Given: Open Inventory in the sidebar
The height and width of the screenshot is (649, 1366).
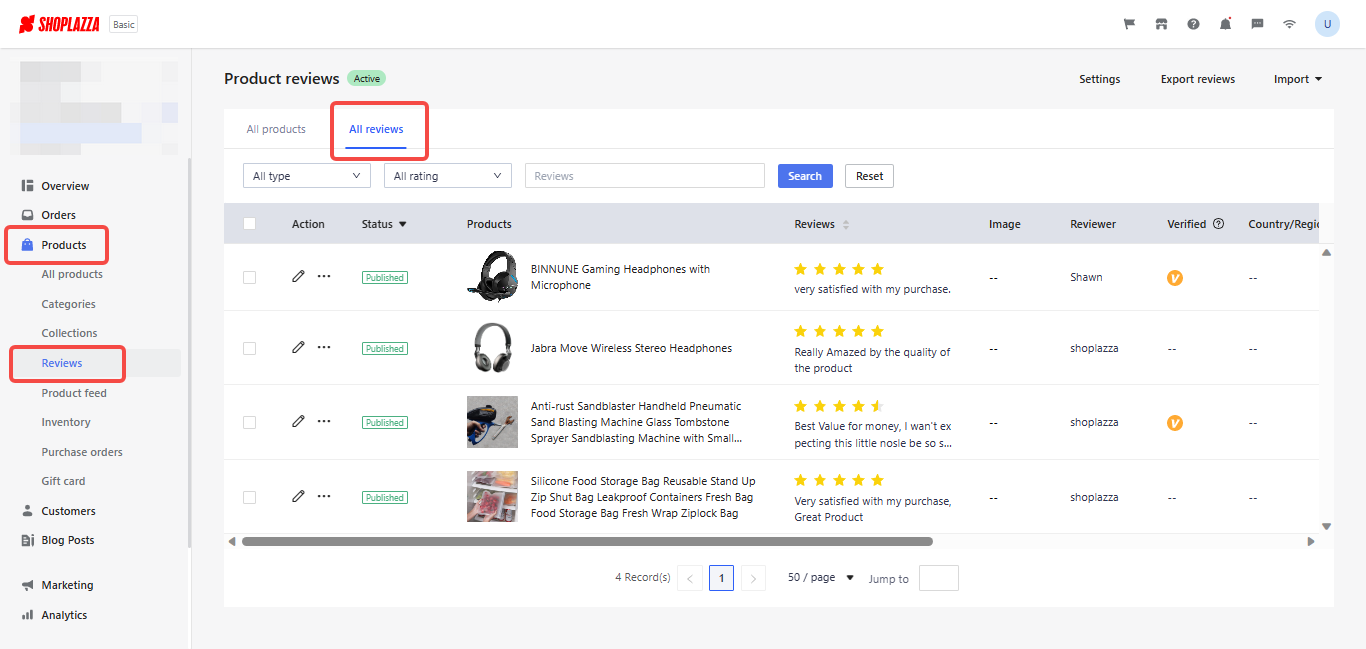Looking at the screenshot, I should (66, 422).
